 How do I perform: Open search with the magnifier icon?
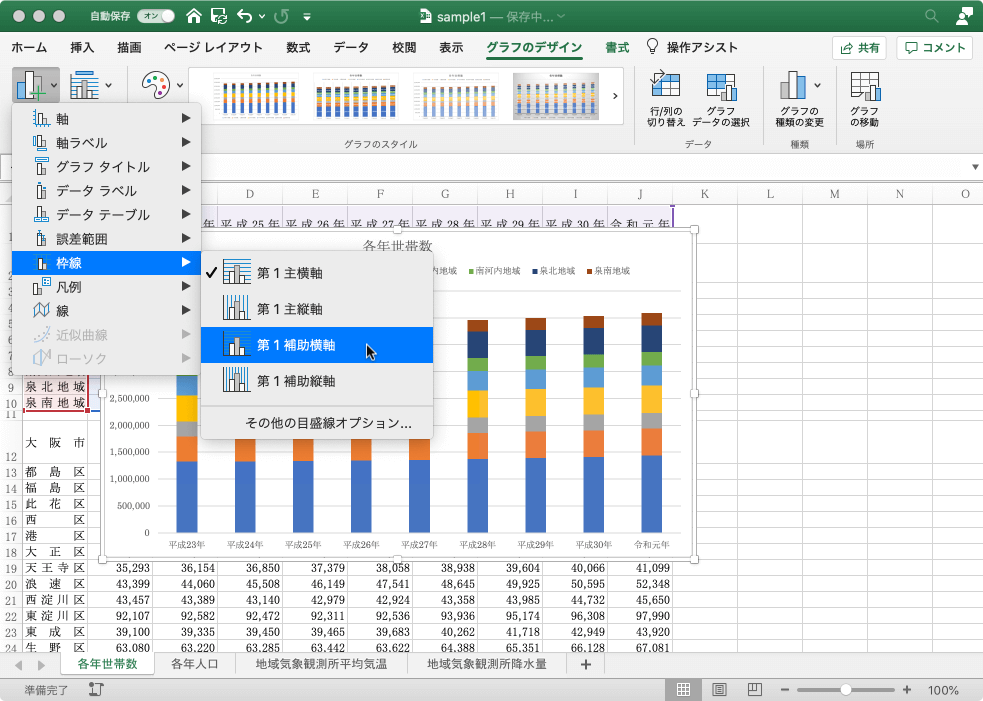point(932,16)
